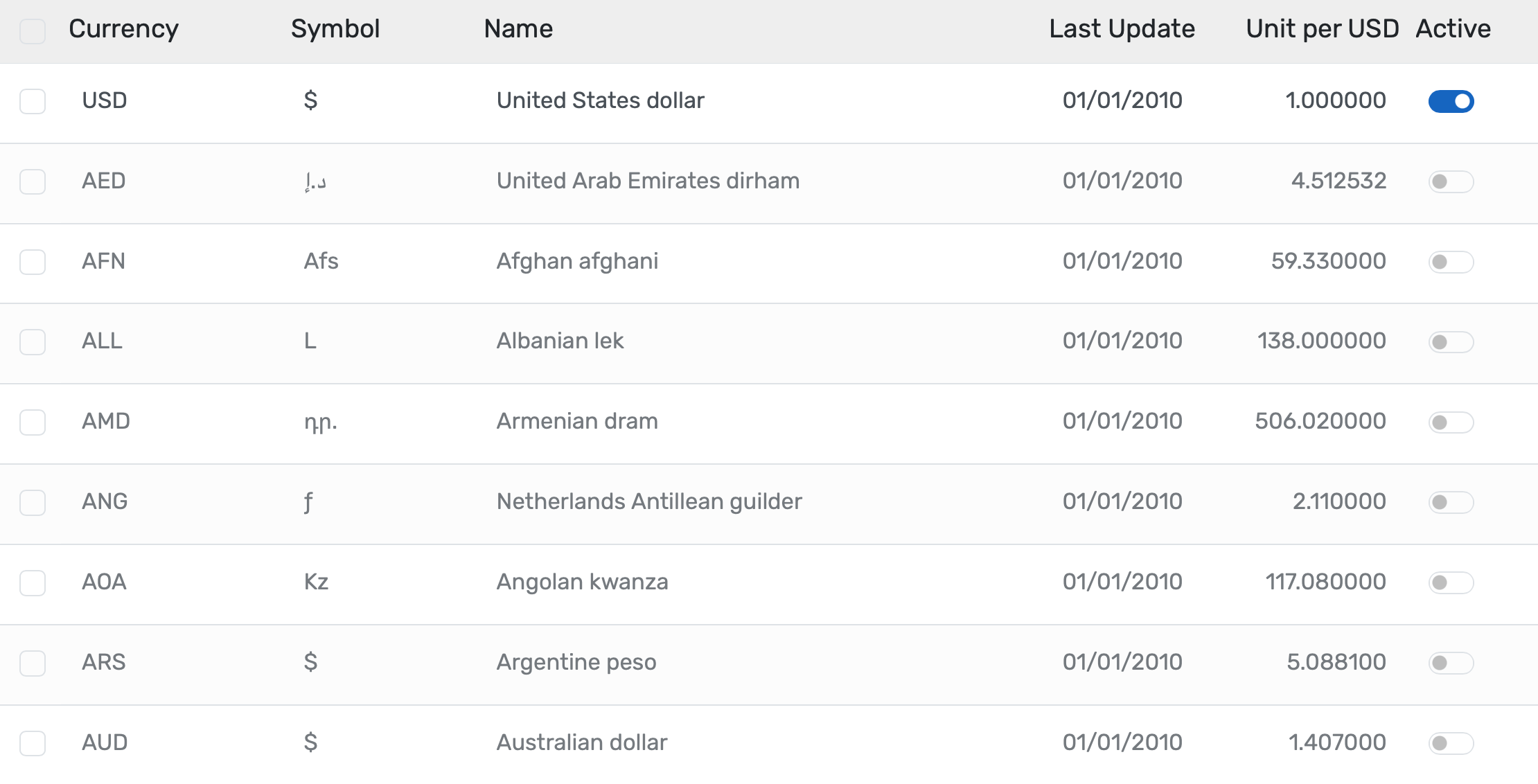
Task: Toggle off the USD active switch
Action: [1451, 101]
